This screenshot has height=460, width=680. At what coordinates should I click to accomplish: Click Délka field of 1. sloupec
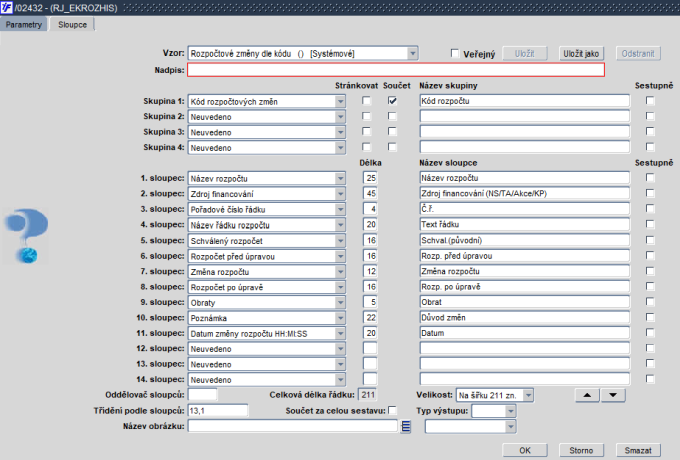point(370,178)
